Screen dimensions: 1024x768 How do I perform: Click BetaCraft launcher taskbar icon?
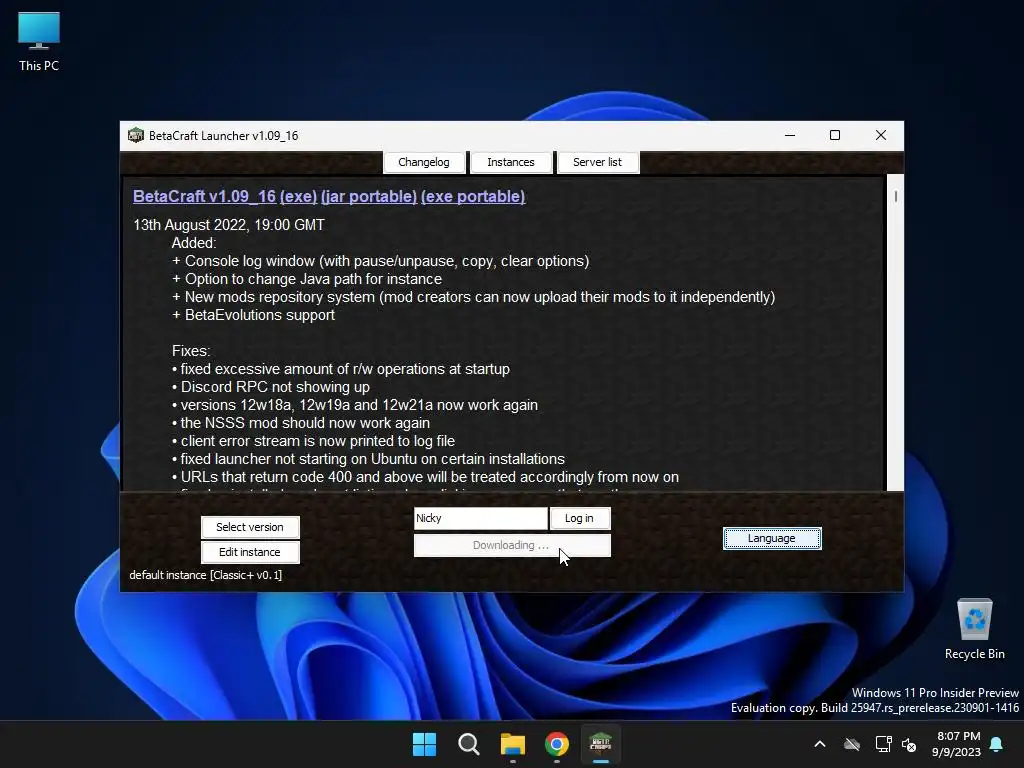click(601, 744)
